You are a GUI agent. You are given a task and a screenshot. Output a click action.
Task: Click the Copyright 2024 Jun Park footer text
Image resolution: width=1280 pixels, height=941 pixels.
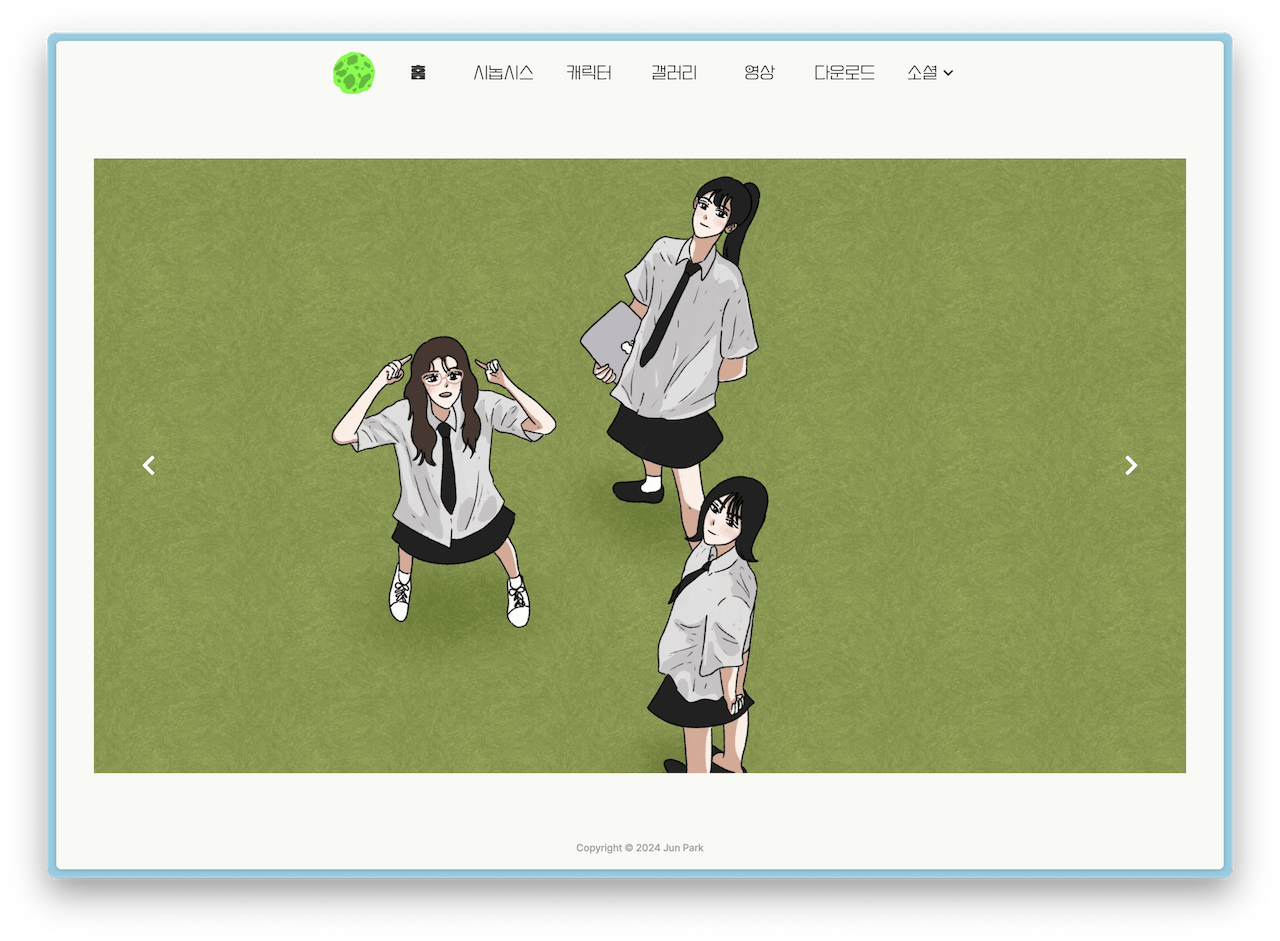[x=640, y=848]
